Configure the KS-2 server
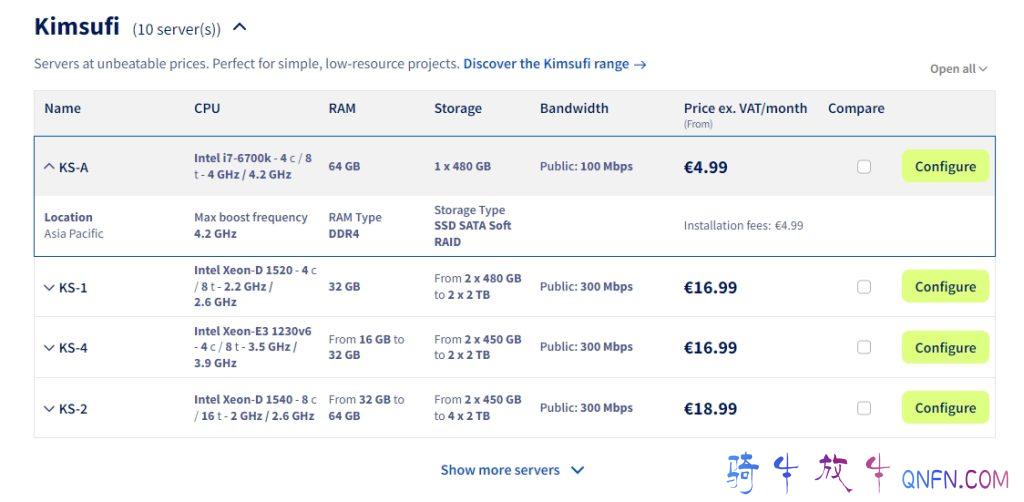The width and height of the screenshot is (1024, 502). [x=945, y=408]
